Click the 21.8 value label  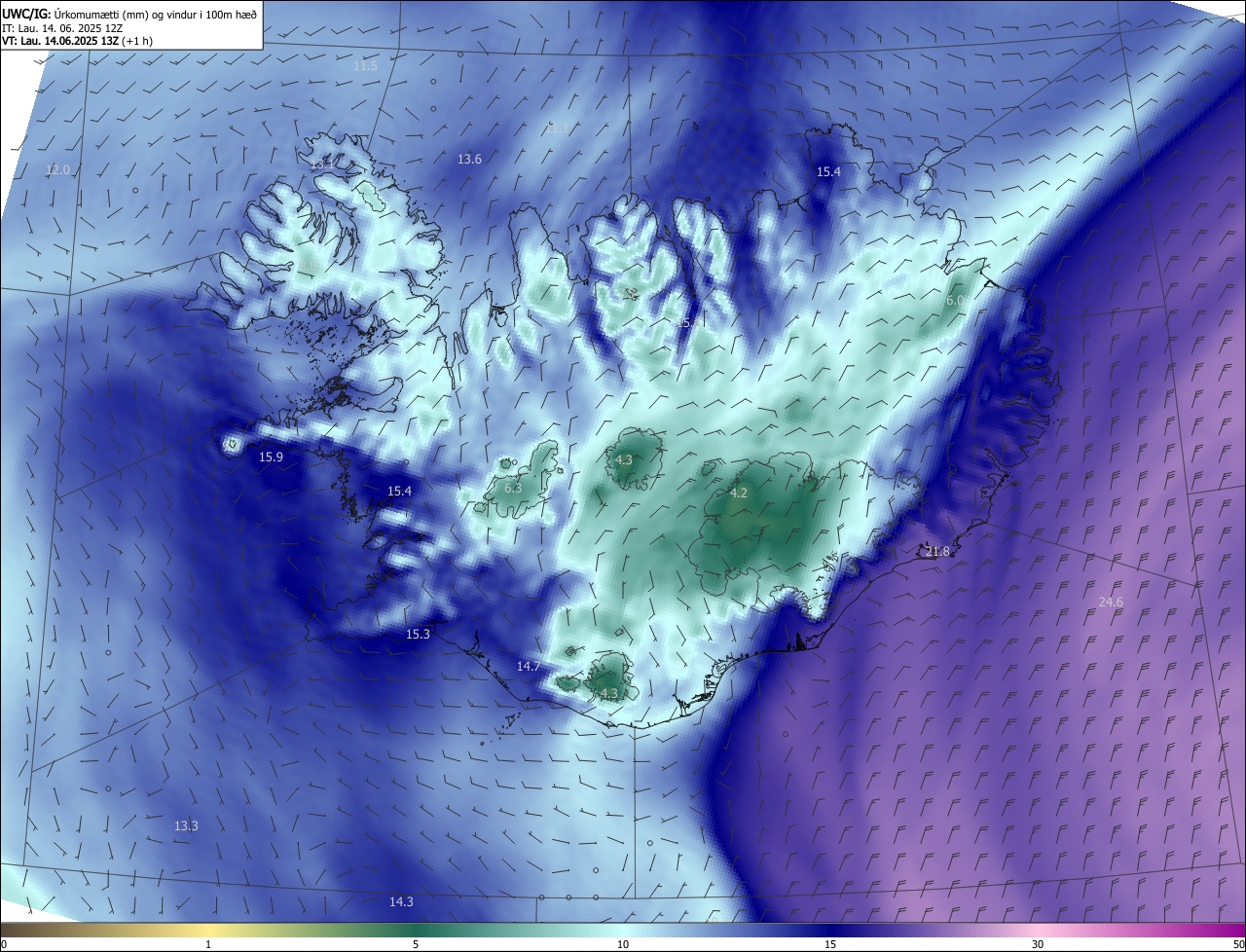pos(937,551)
